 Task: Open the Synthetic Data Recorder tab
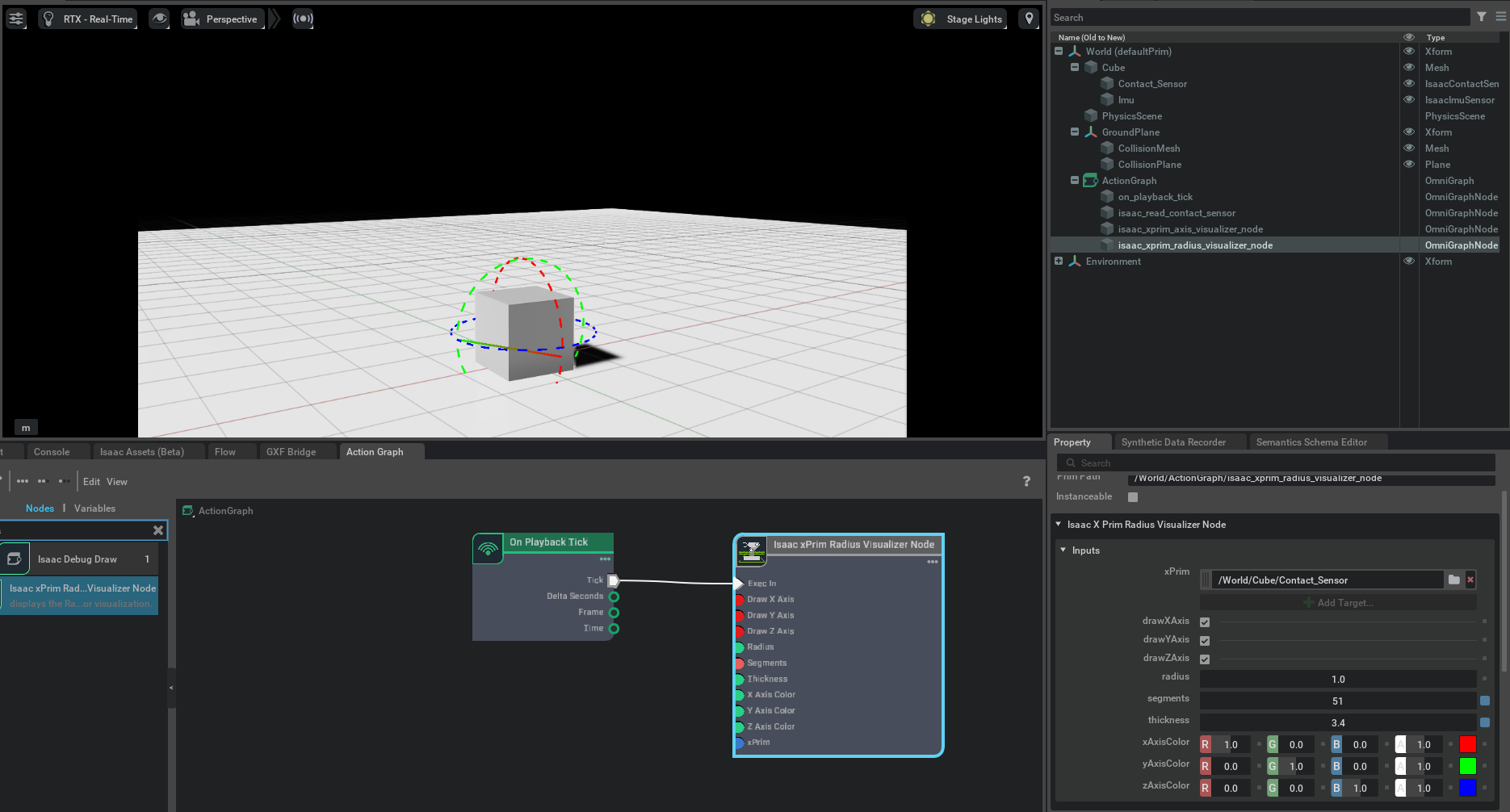[1173, 442]
